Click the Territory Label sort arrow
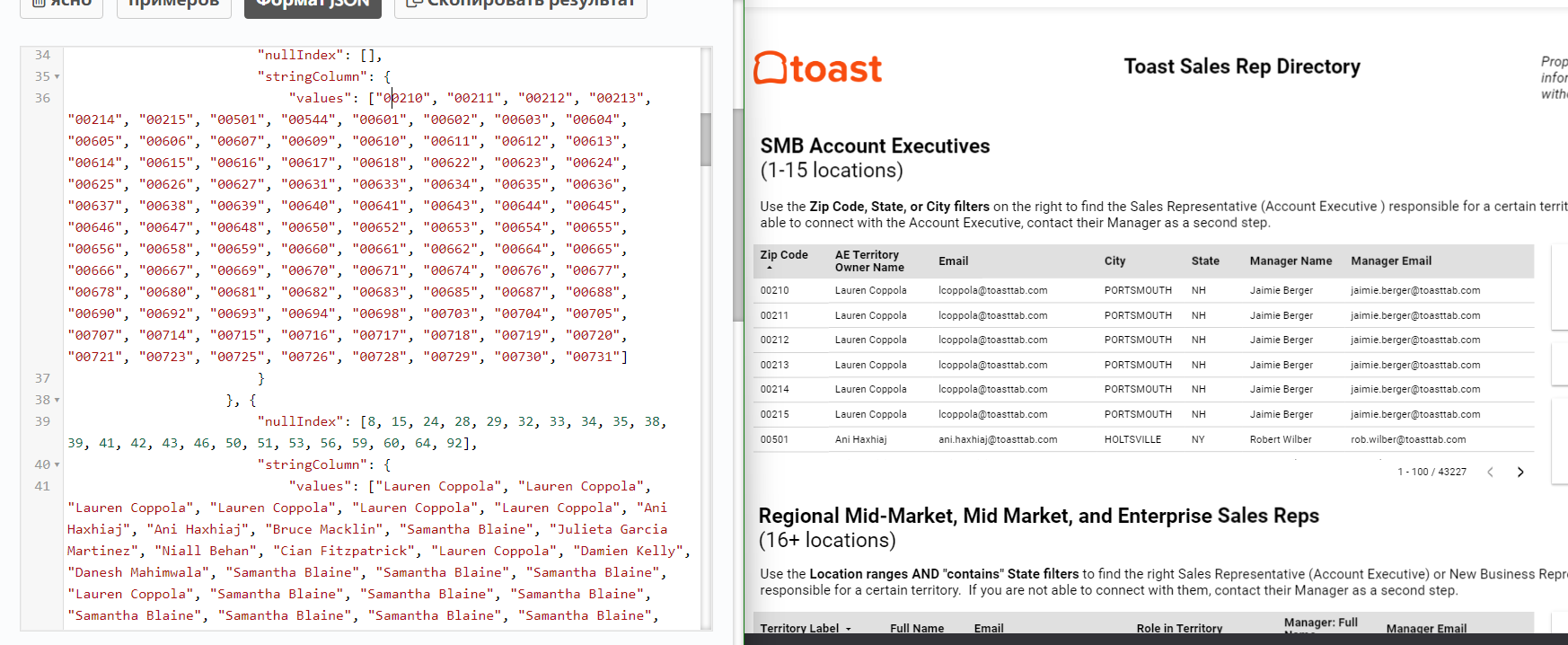The width and height of the screenshot is (1568, 645). coord(849,629)
